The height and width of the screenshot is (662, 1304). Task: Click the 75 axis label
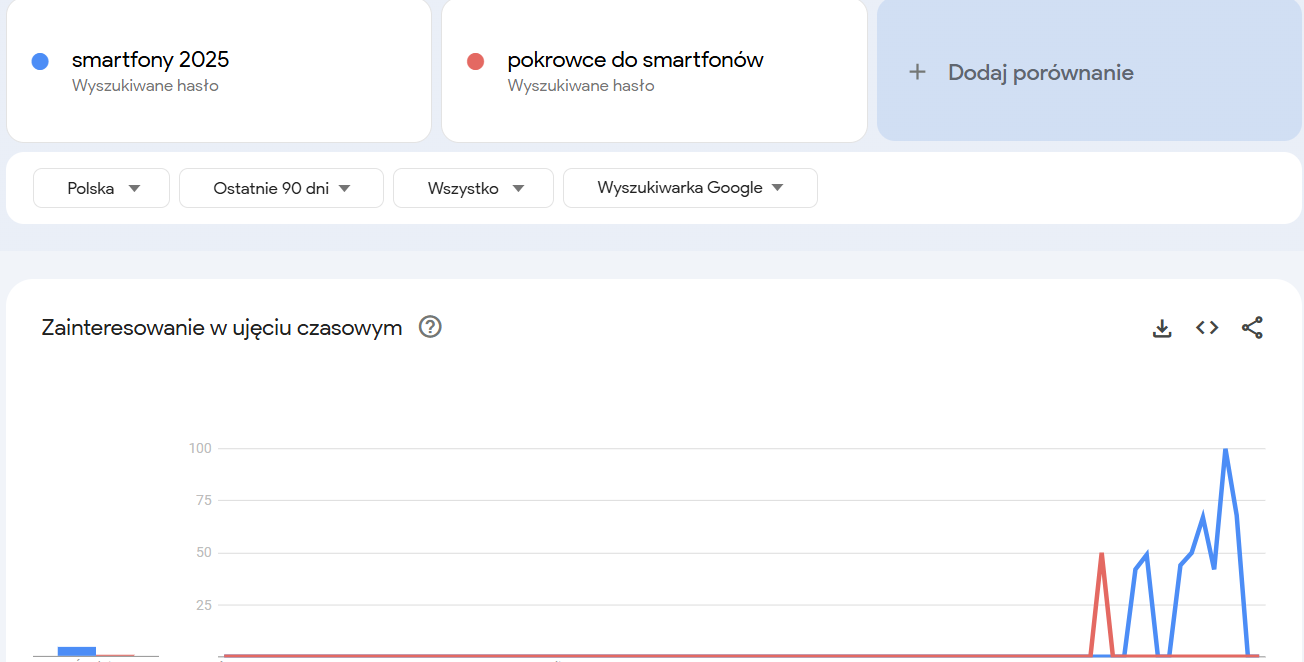204,500
